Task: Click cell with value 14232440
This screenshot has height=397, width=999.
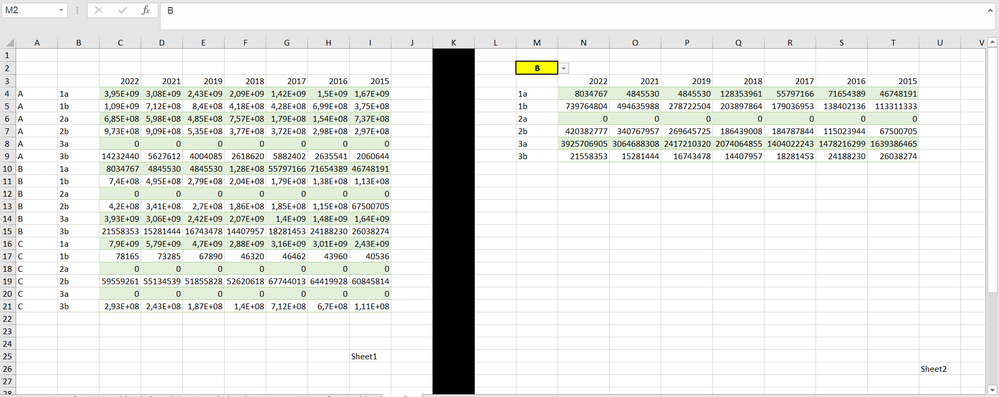Action: pyautogui.click(x=120, y=156)
